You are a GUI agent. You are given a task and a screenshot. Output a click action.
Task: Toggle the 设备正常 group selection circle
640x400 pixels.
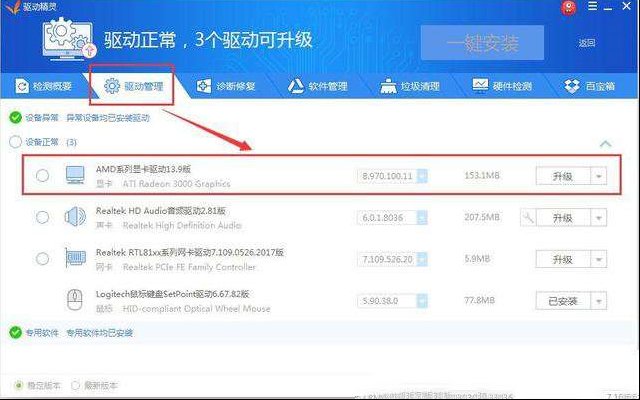click(x=16, y=142)
